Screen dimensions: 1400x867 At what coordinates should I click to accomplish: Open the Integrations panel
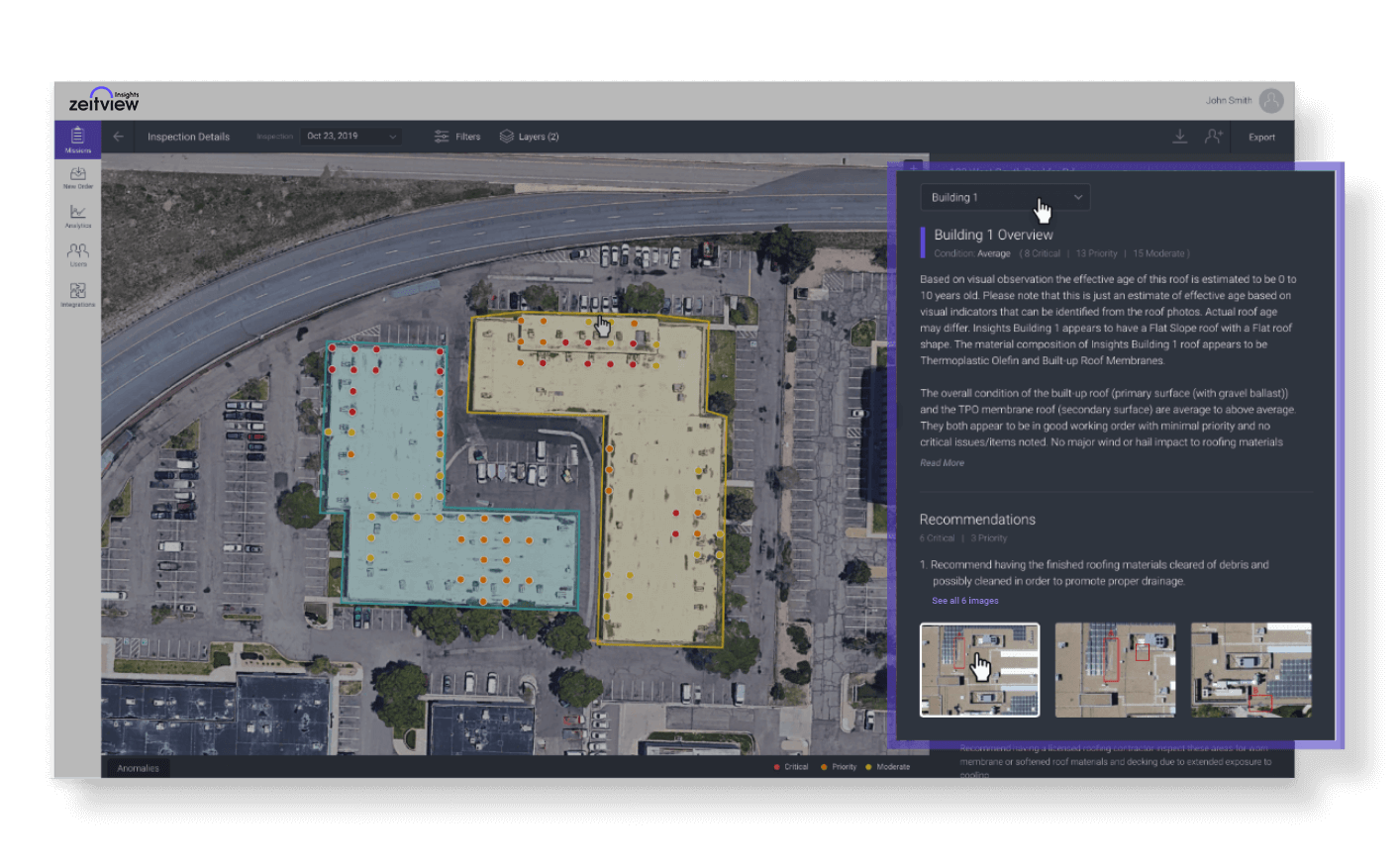click(x=77, y=293)
